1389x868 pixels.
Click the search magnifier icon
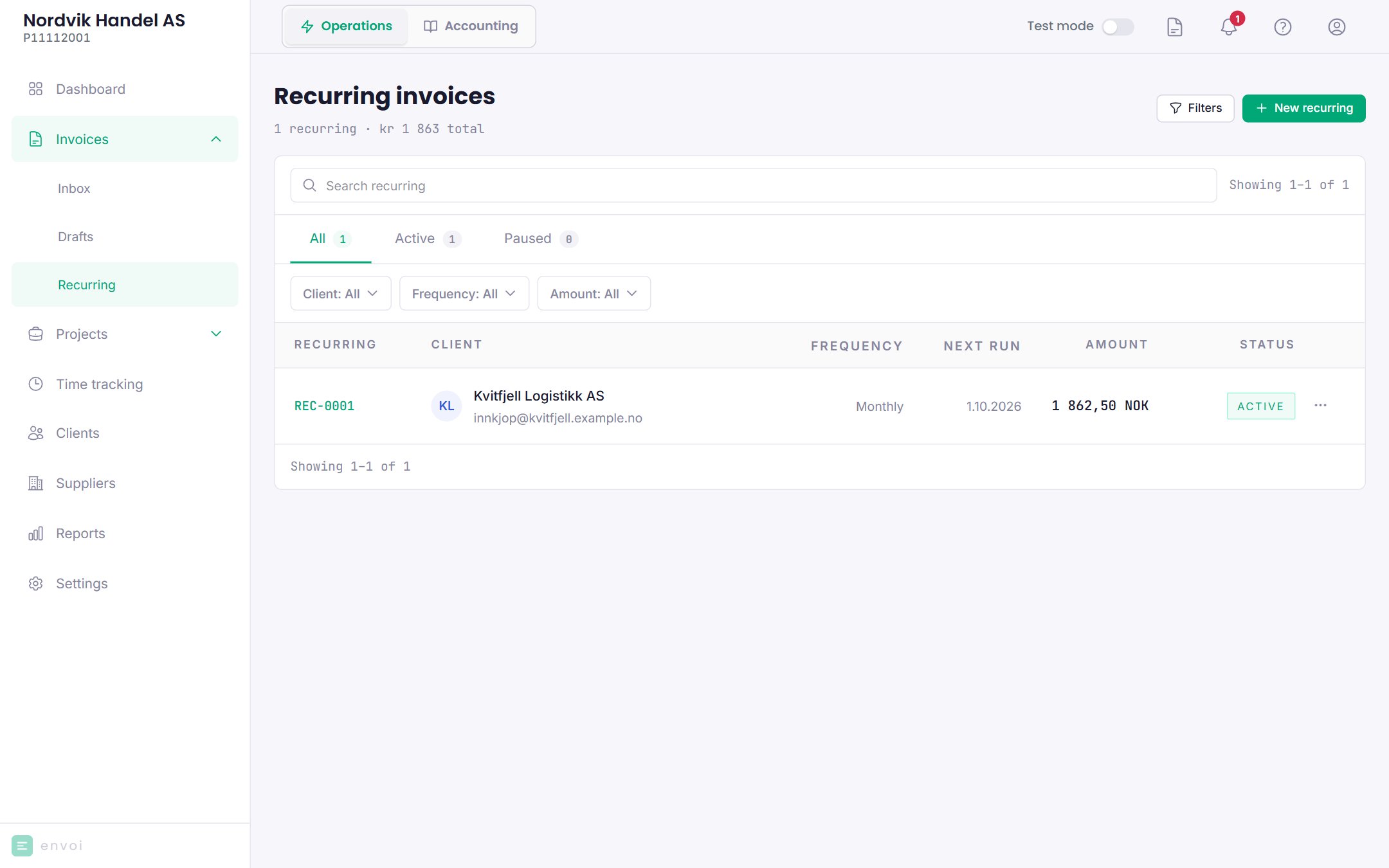pos(309,185)
